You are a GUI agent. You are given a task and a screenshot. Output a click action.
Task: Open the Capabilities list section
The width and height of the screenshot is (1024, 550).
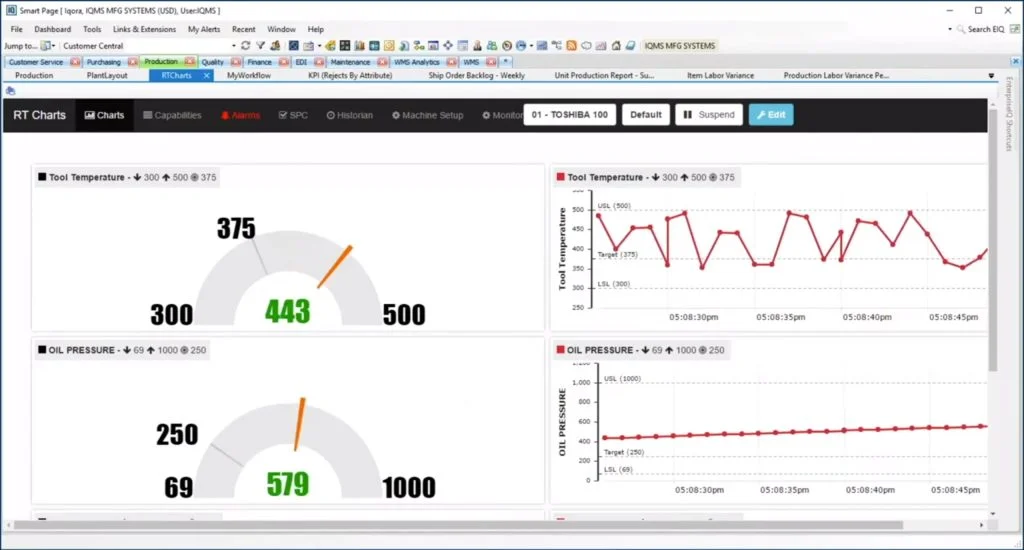[x=172, y=115]
